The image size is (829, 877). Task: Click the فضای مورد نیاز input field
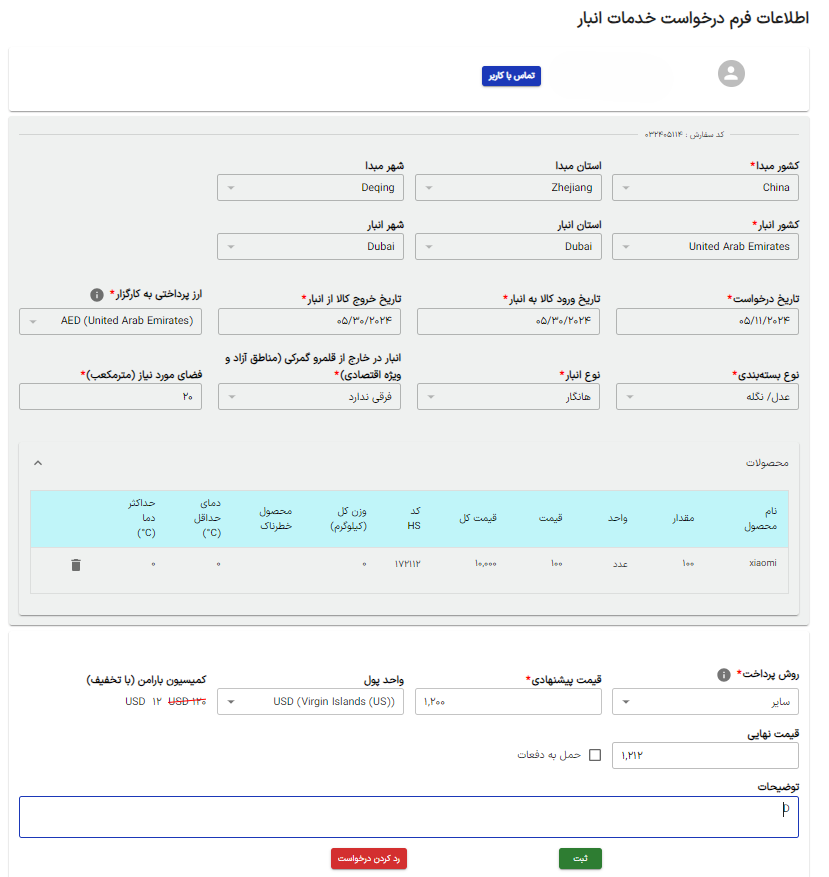(110, 397)
